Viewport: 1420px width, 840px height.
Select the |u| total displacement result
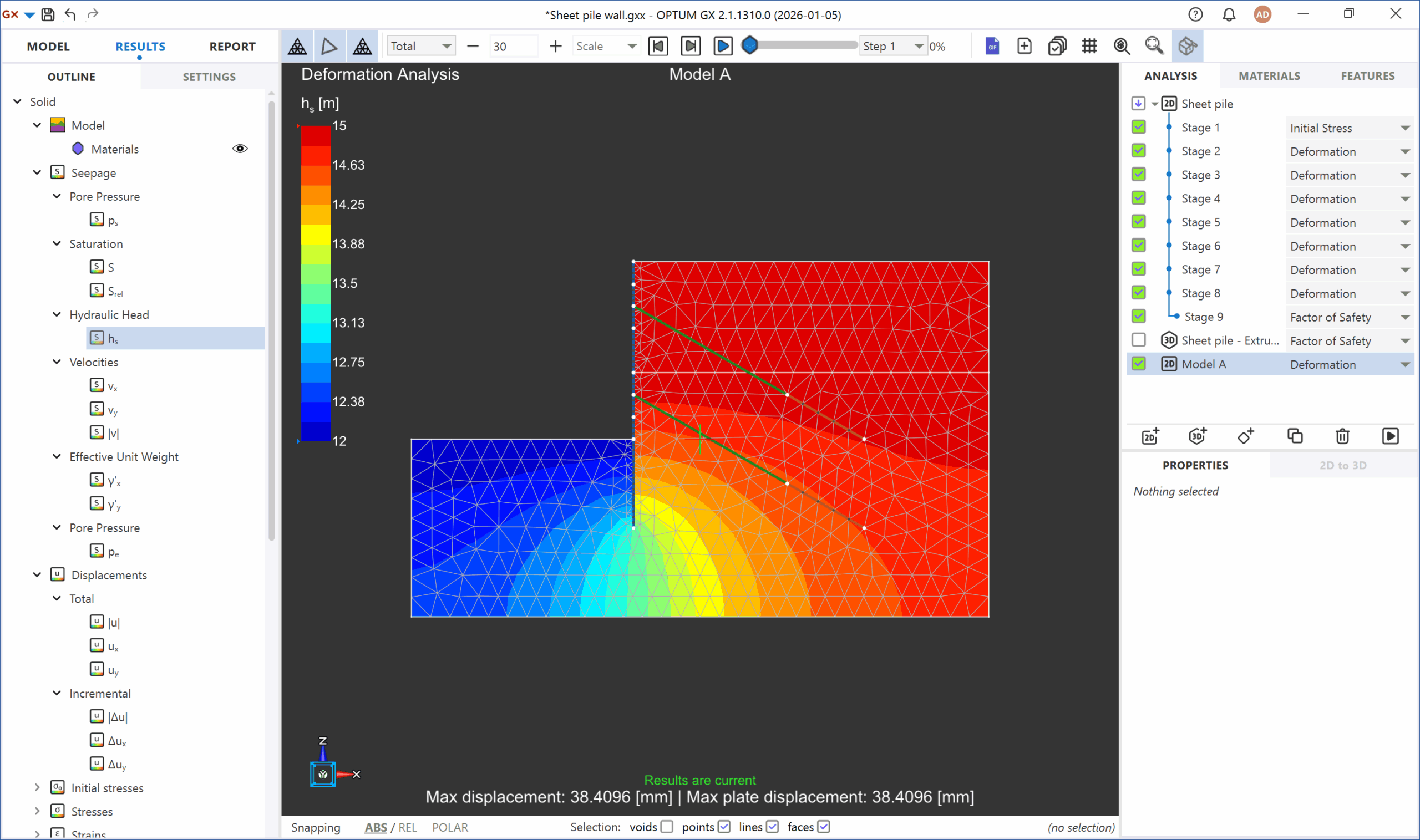[113, 622]
